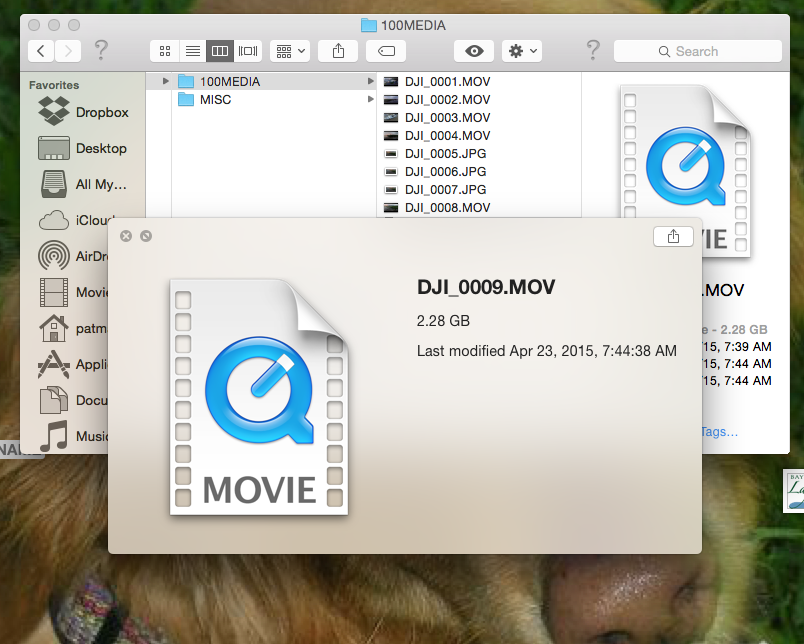Screen dimensions: 804x644
Task: Click the 100MEDIA window title folder icon
Action: [369, 25]
